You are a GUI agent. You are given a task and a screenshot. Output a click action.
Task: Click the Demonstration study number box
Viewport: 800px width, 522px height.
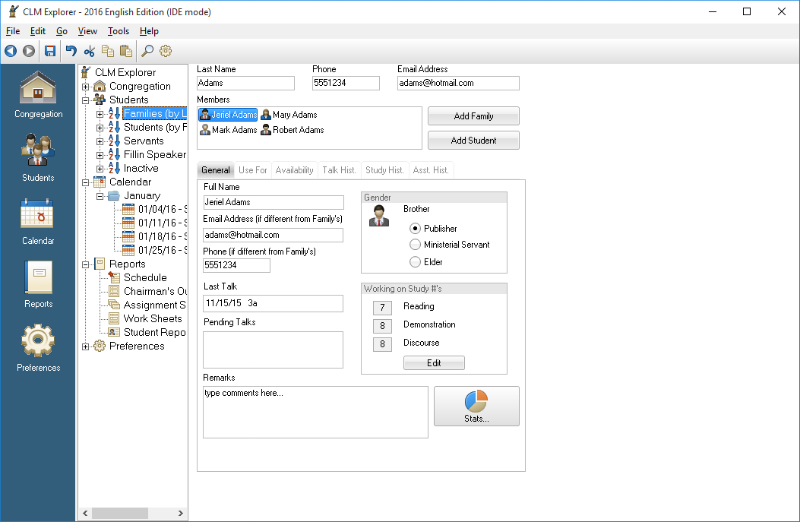[382, 326]
